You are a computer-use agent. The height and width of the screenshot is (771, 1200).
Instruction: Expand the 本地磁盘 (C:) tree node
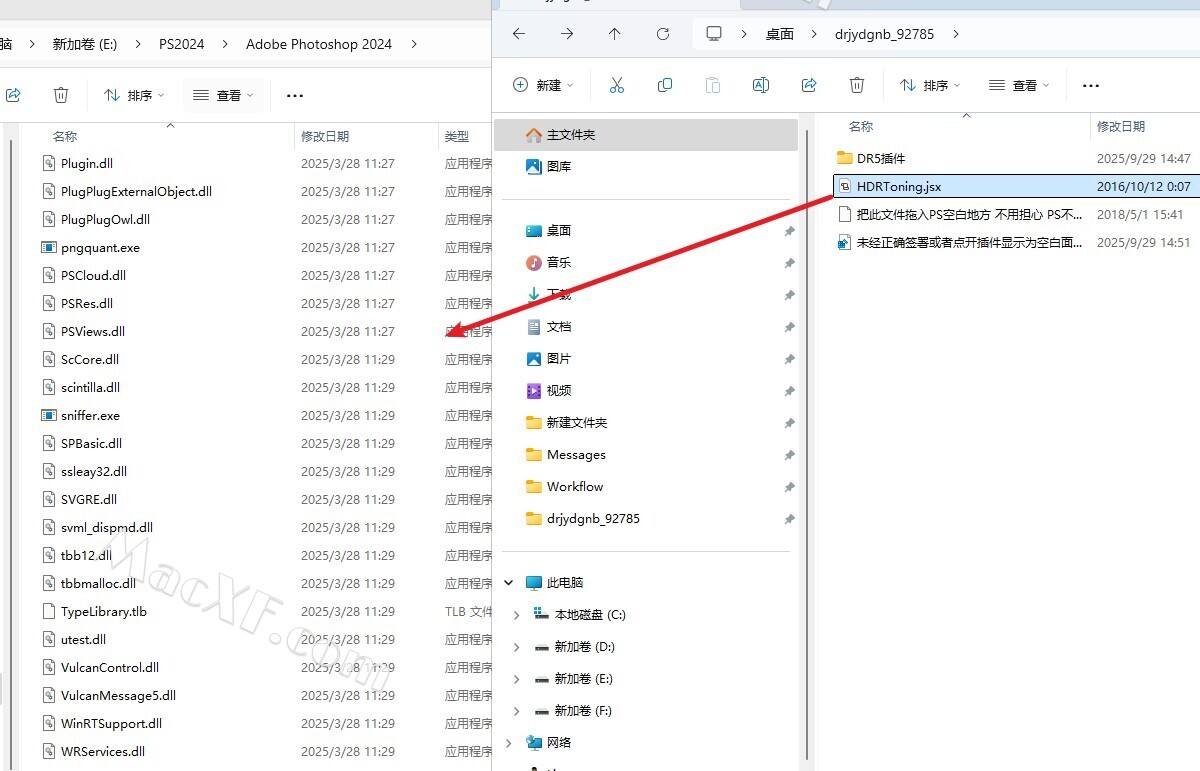click(x=517, y=615)
